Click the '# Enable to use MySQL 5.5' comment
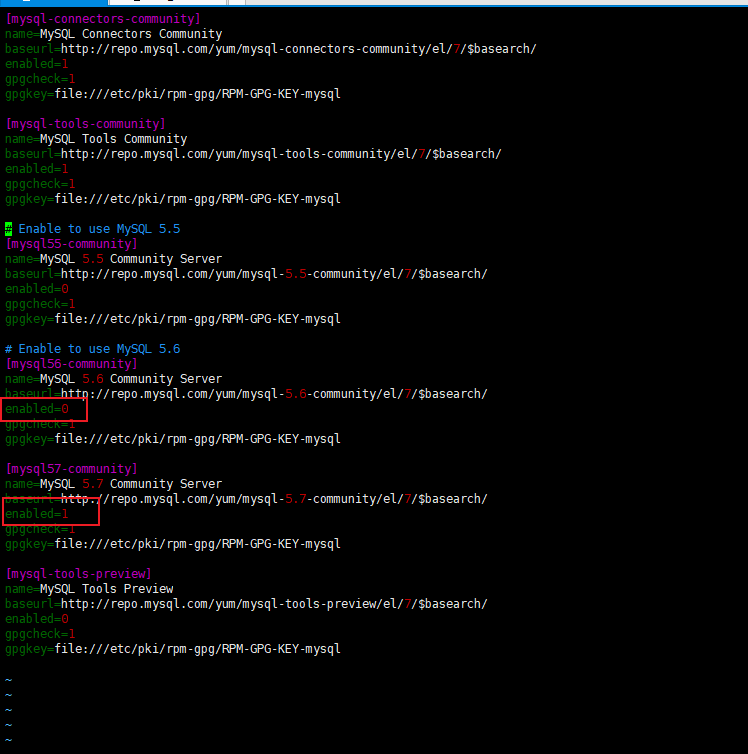Viewport: 748px width, 754px height. 92,229
